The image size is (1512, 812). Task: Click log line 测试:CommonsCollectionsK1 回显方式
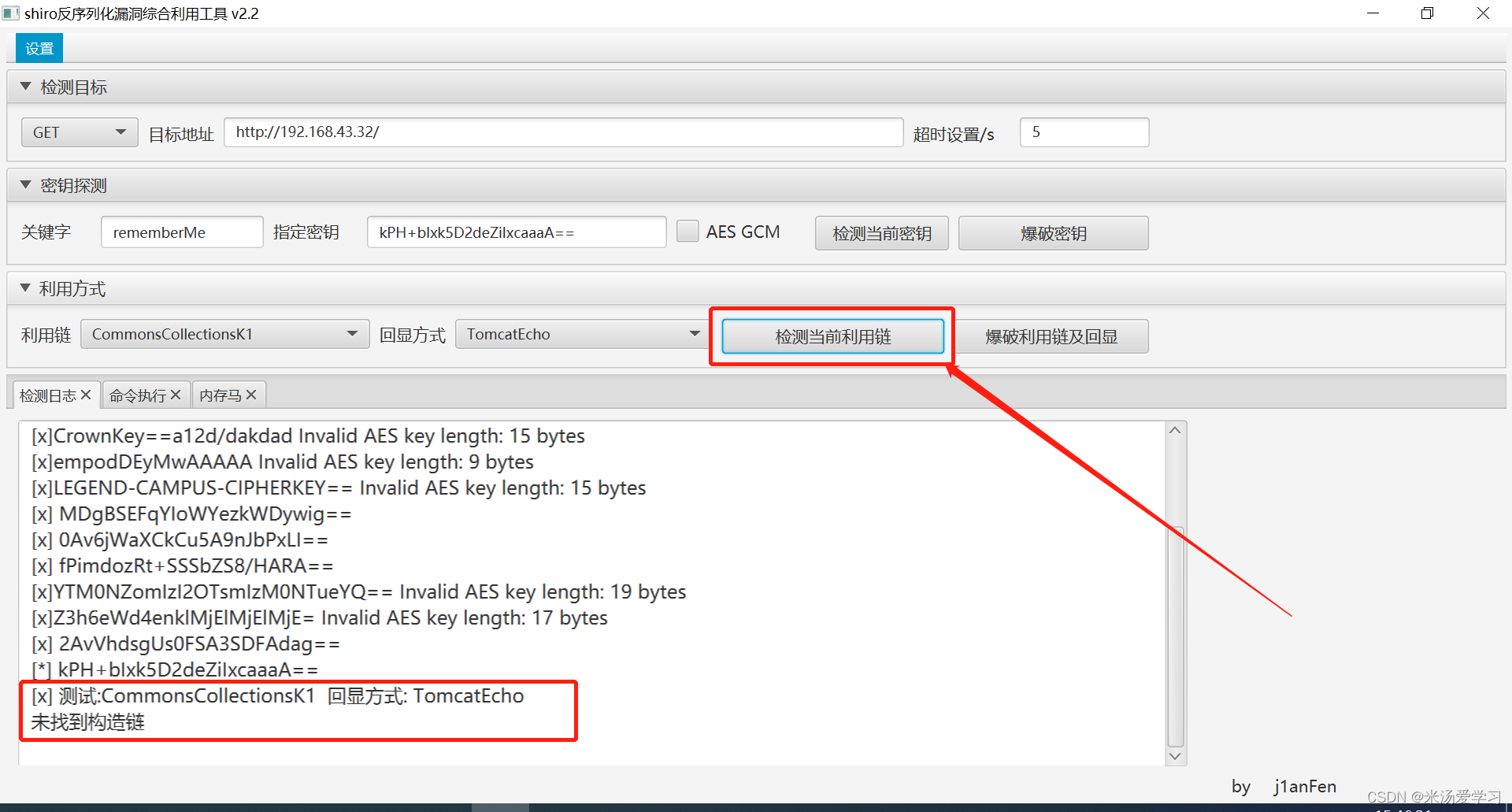[278, 696]
